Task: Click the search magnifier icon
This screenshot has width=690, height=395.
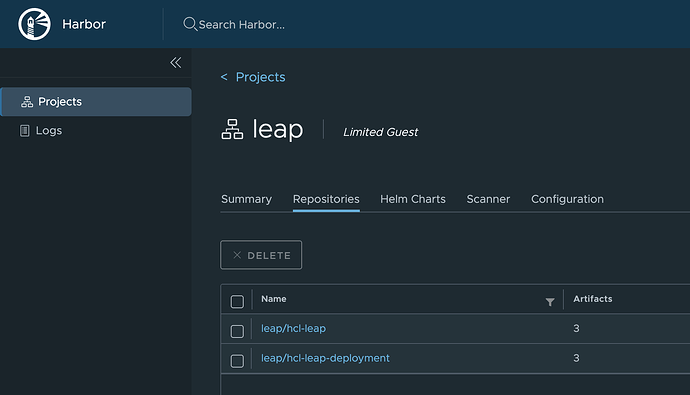Action: click(x=190, y=24)
